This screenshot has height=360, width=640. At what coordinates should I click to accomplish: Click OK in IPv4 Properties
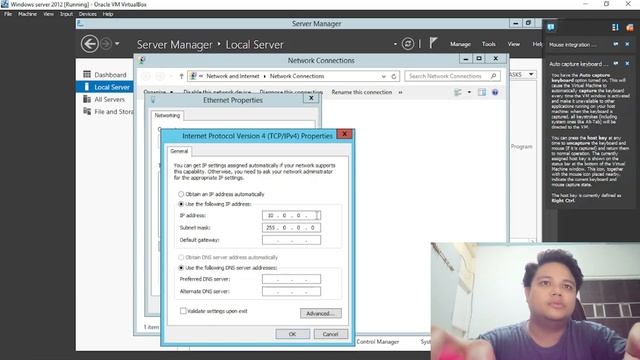pos(292,334)
